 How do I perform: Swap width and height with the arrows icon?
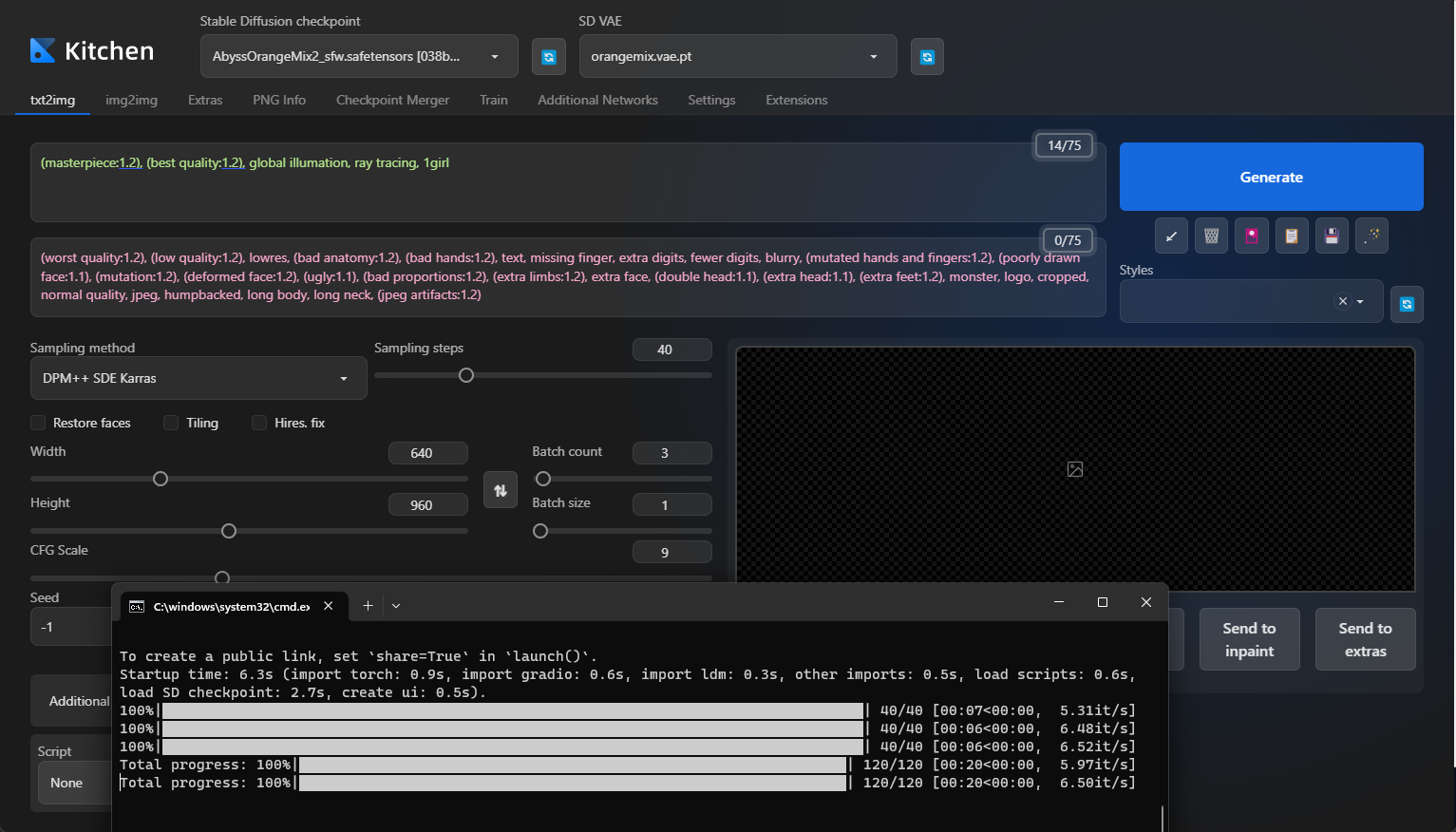tap(501, 490)
